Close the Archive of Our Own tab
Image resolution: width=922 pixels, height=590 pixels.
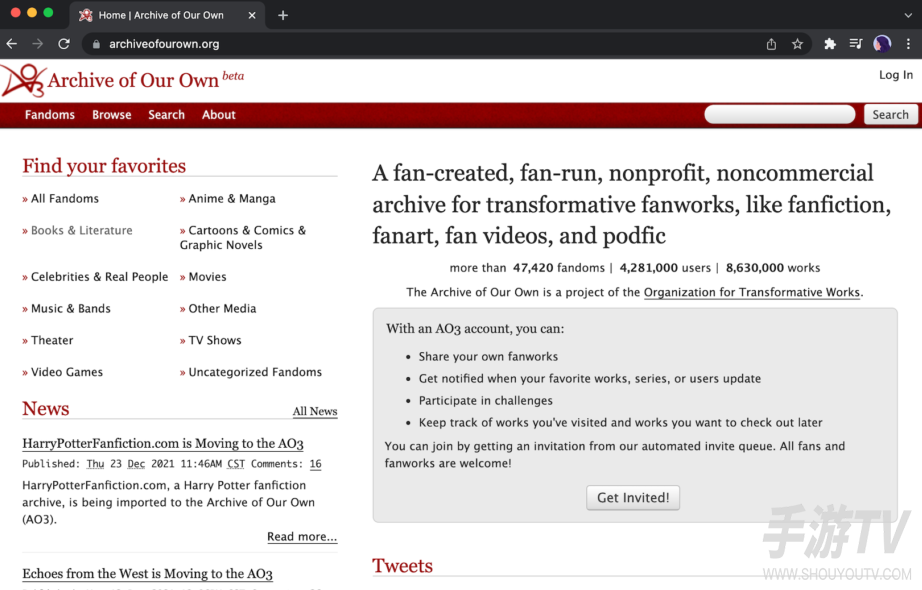click(x=252, y=15)
